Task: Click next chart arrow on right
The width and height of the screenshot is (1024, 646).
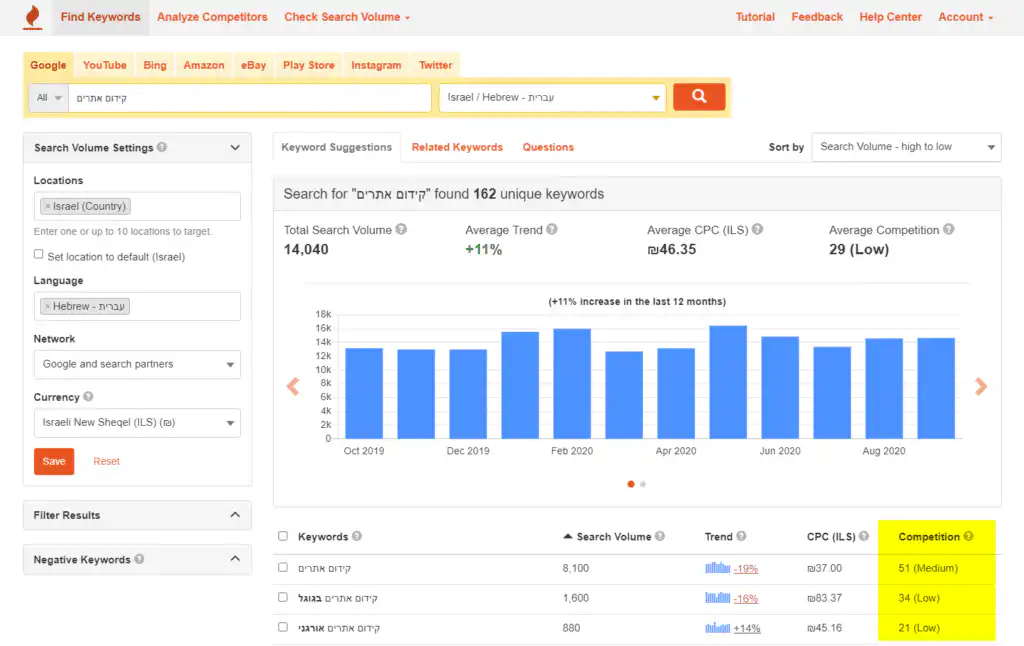Action: tap(981, 387)
